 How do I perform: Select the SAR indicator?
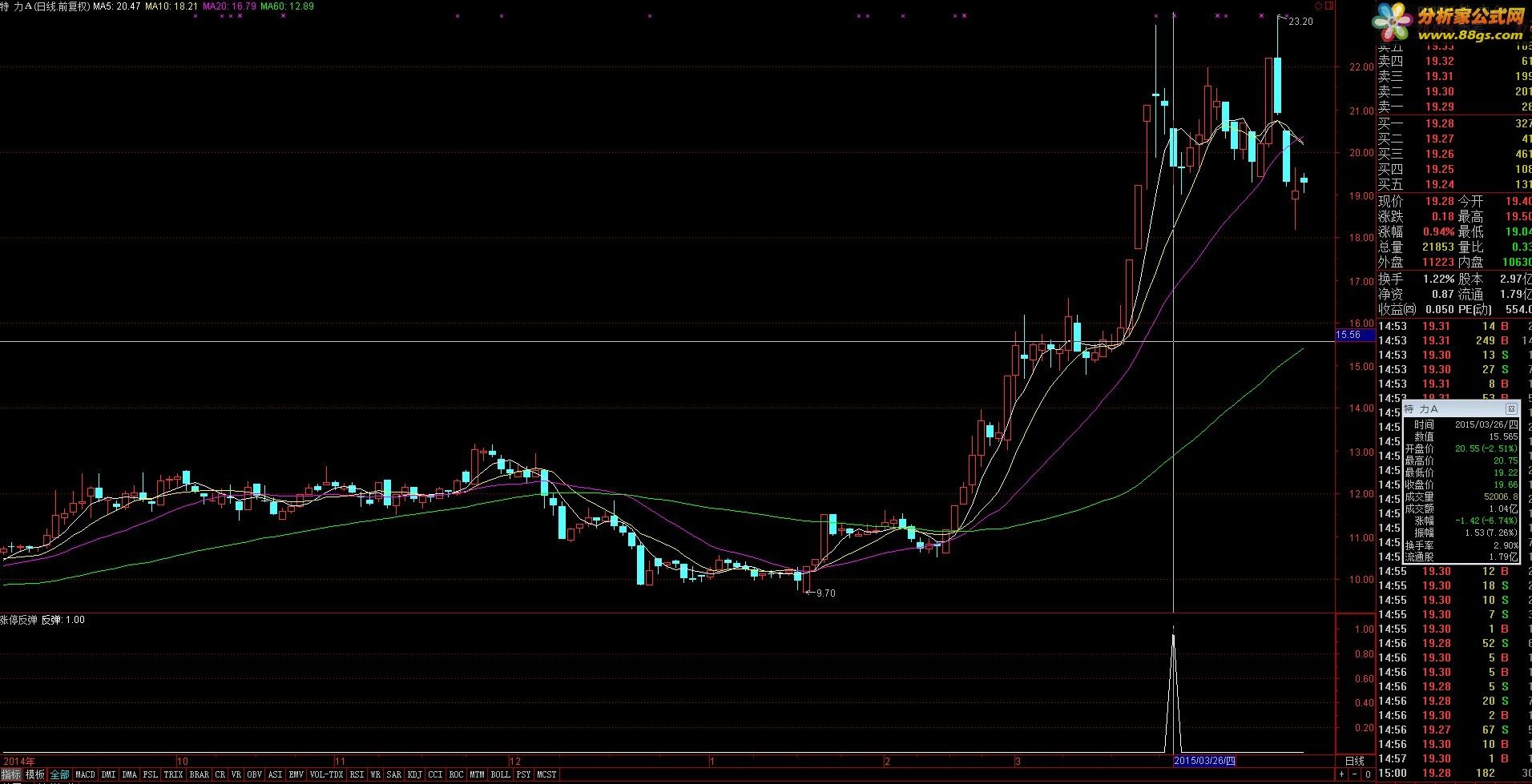tap(393, 774)
